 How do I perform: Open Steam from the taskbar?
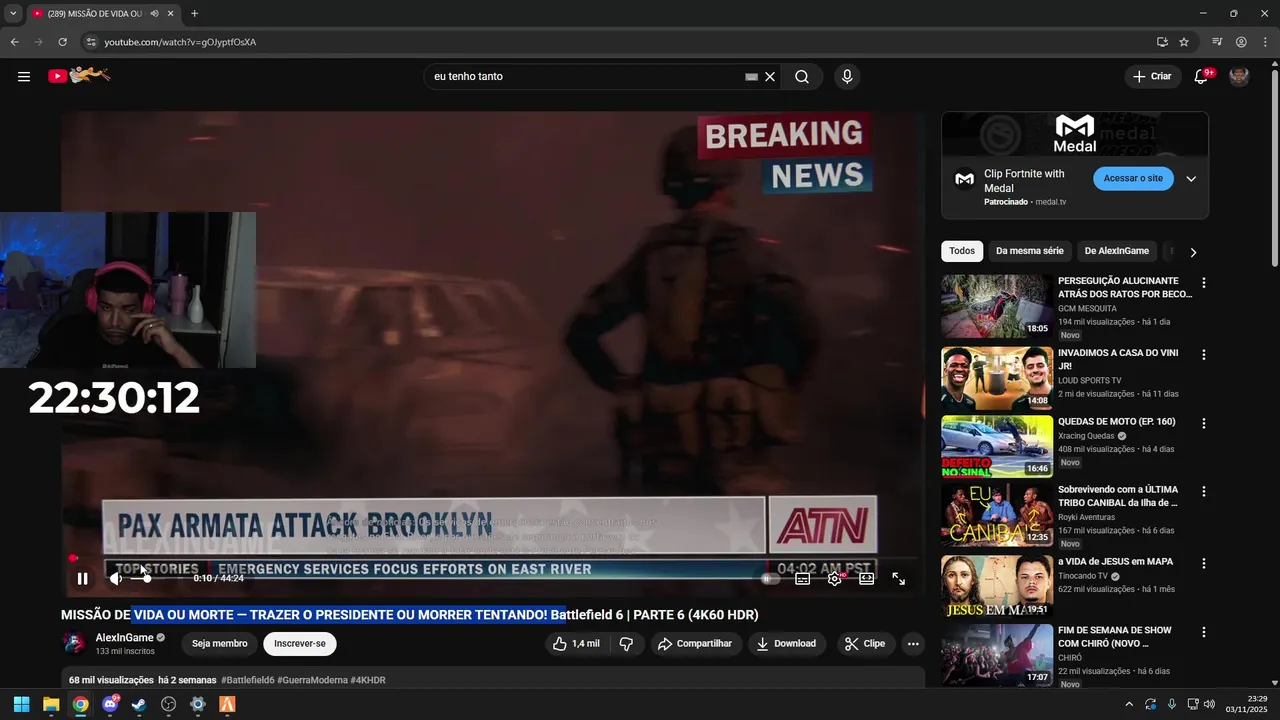pyautogui.click(x=139, y=704)
